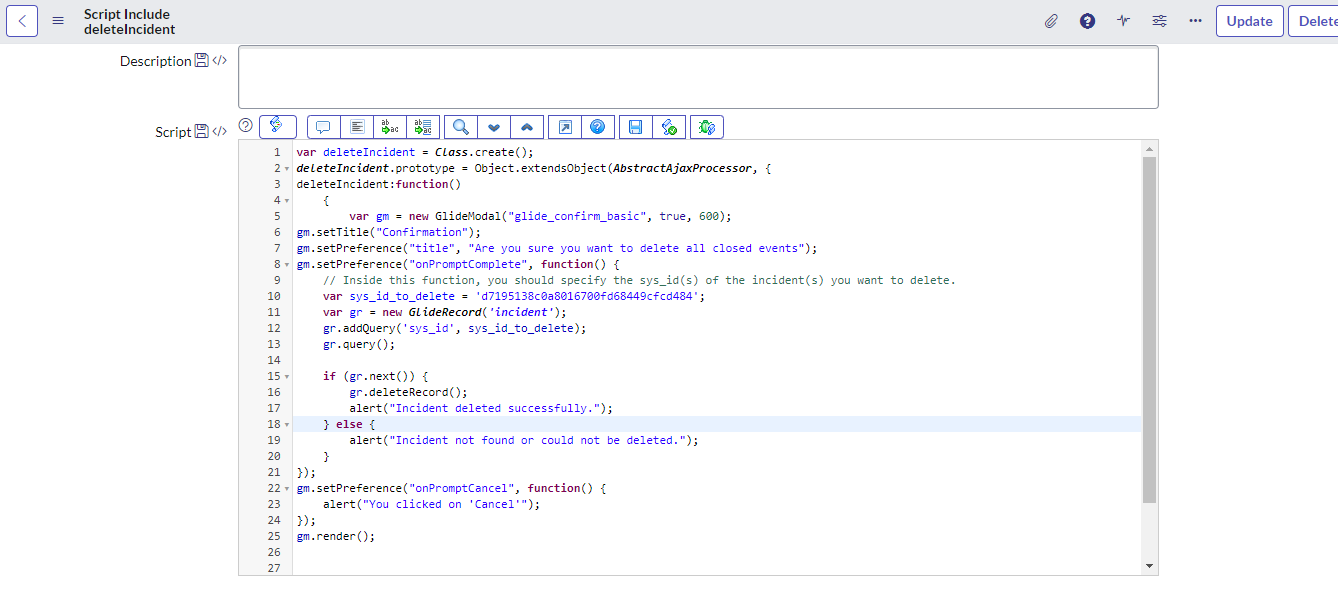Click the Update button

click(x=1249, y=21)
